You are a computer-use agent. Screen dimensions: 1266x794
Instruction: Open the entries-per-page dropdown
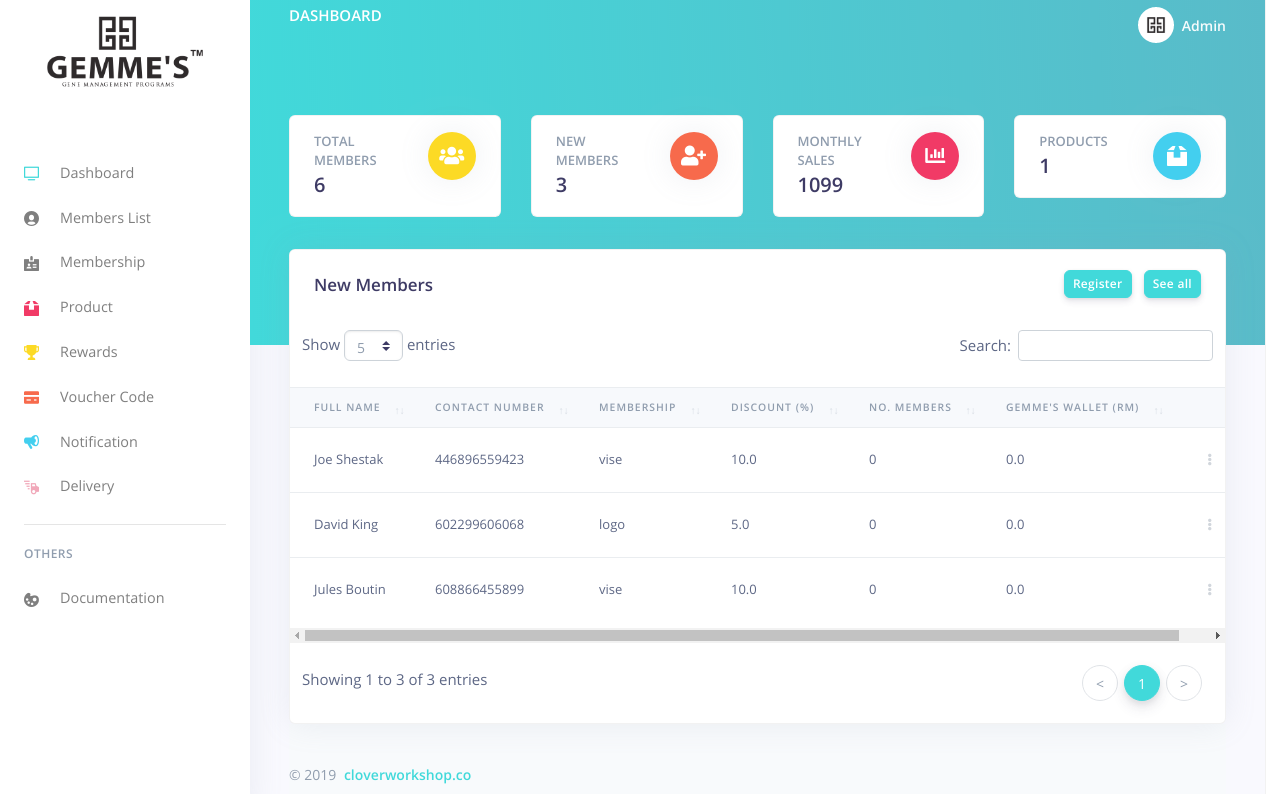(x=373, y=346)
